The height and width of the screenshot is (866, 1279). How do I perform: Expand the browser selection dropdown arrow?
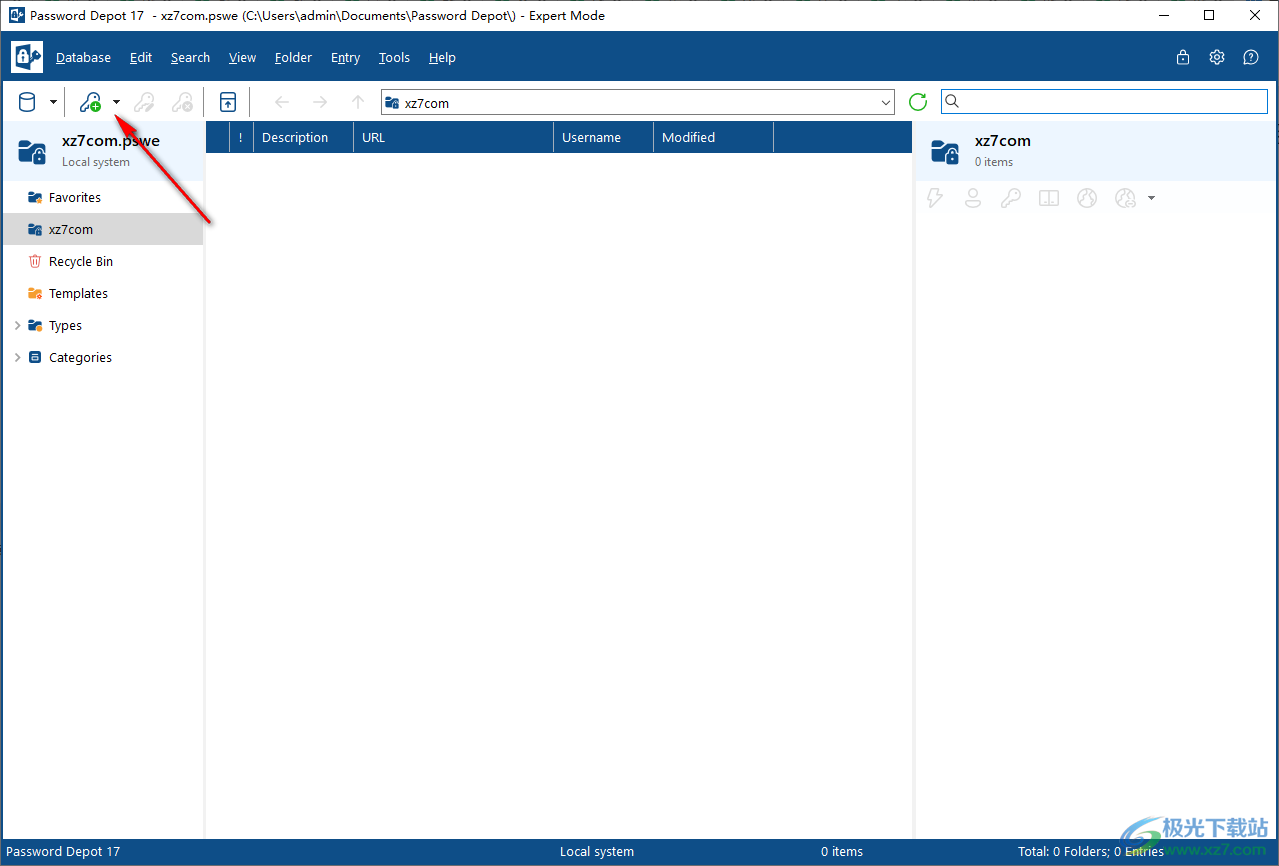1151,198
